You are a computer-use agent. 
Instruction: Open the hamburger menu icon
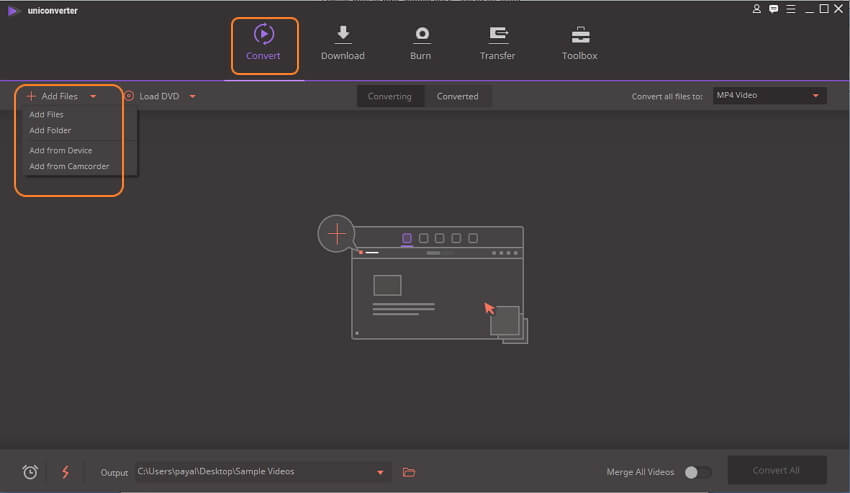coord(791,9)
